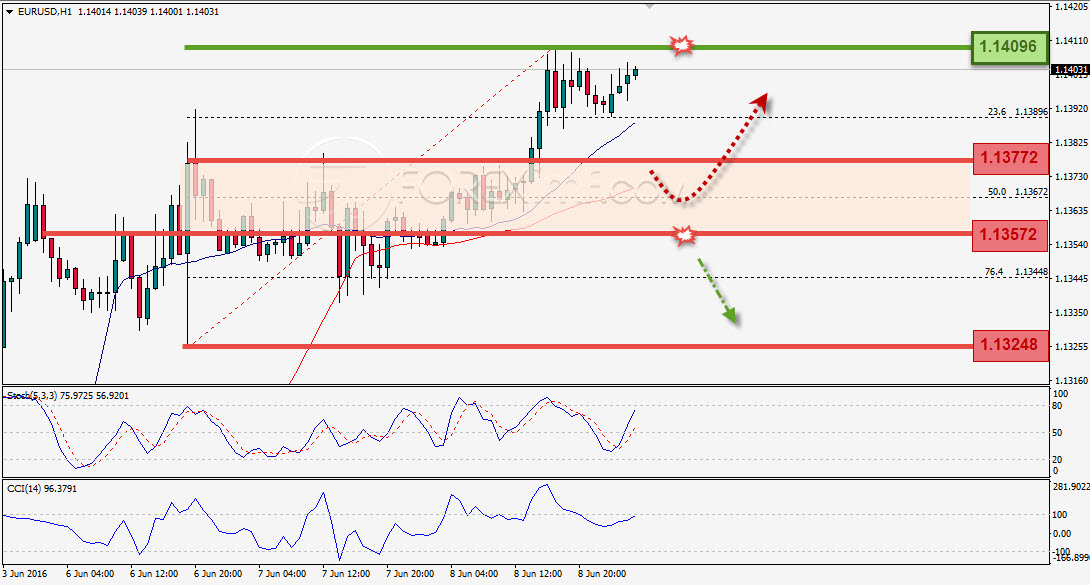Click the 0.00 value on CCI scale
The width and height of the screenshot is (1090, 585).
tap(1062, 534)
